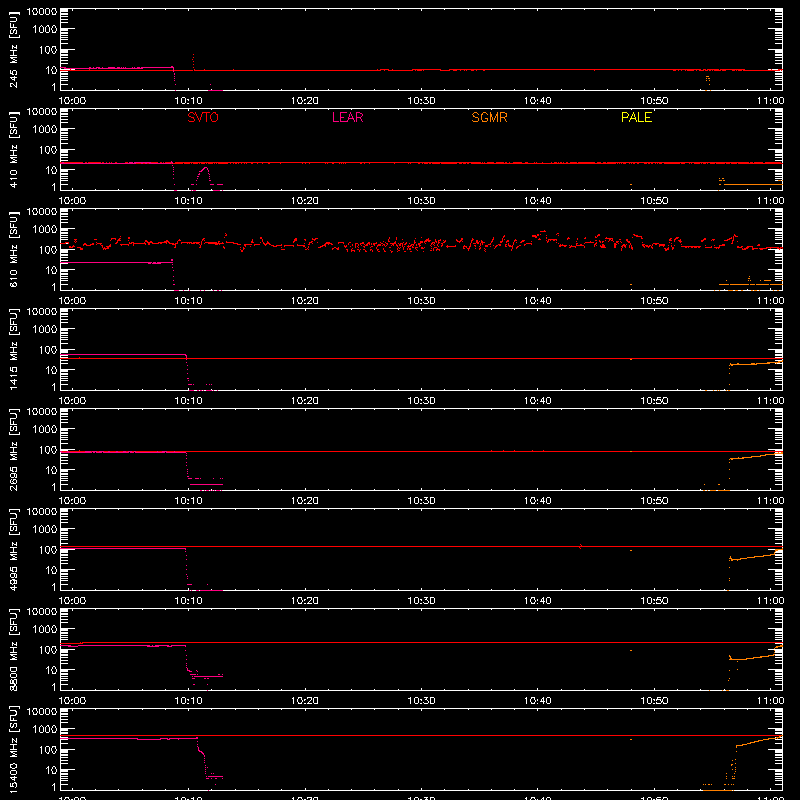This screenshot has width=800, height=800.
Task: Select the 8800 MHz [SFU] axis title
Action: point(14,649)
